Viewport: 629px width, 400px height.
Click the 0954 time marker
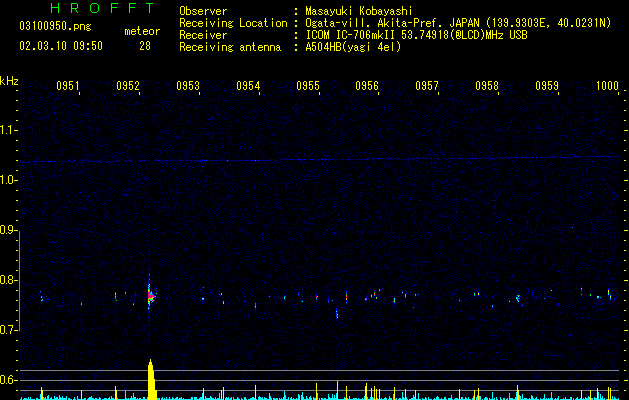pyautogui.click(x=248, y=85)
